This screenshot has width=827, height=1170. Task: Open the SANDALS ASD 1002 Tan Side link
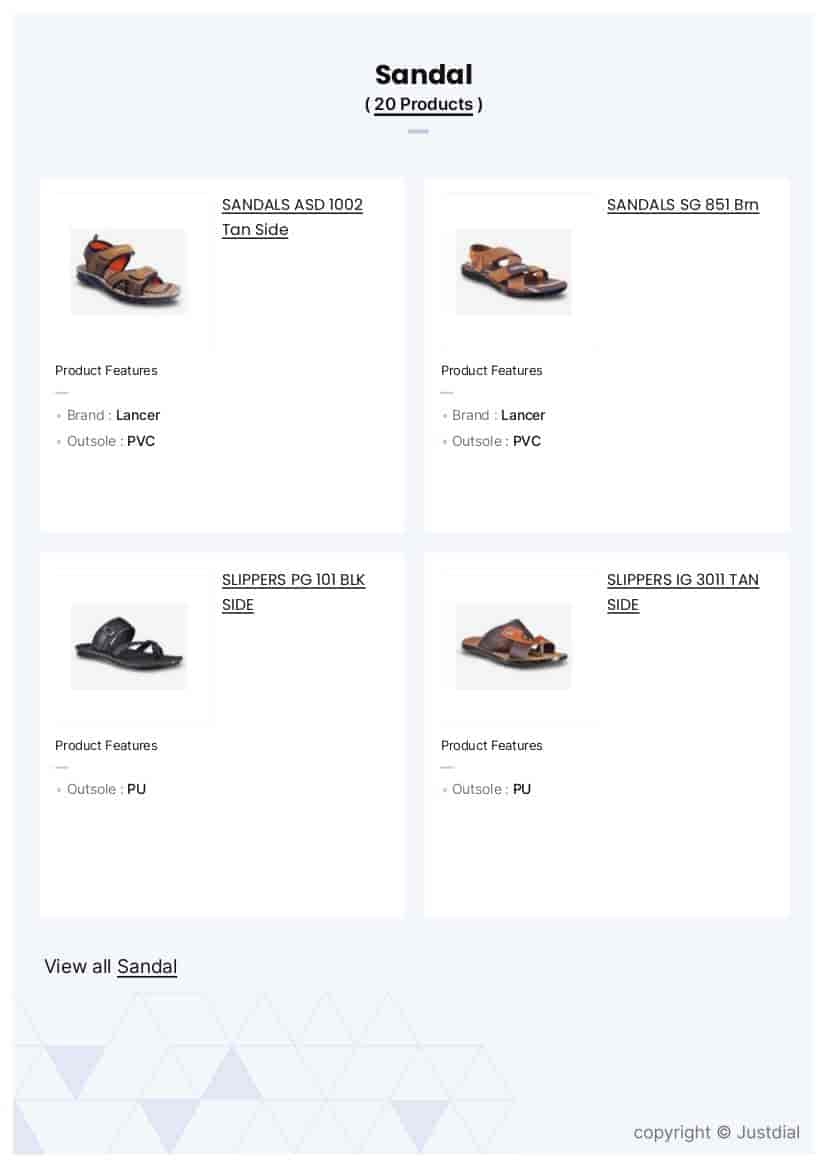point(292,217)
